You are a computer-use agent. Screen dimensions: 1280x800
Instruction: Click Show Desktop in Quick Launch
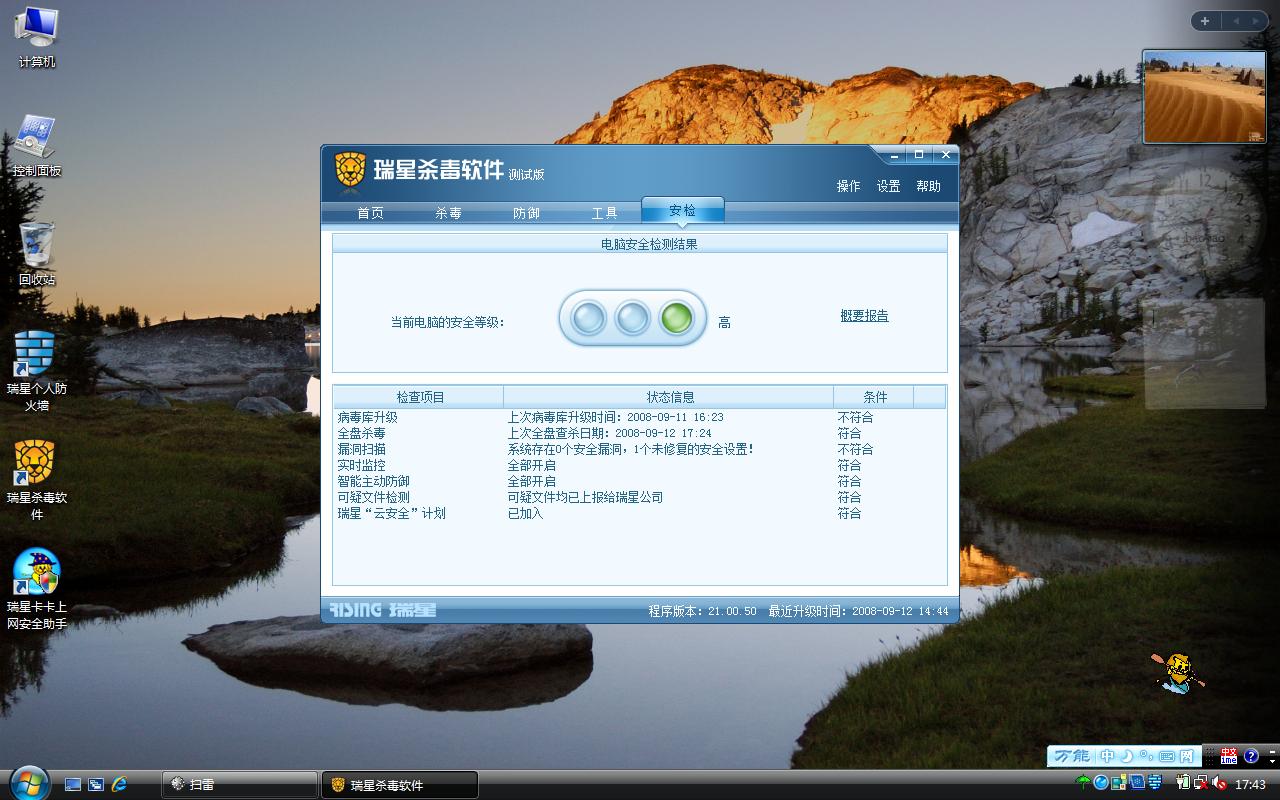(x=73, y=785)
